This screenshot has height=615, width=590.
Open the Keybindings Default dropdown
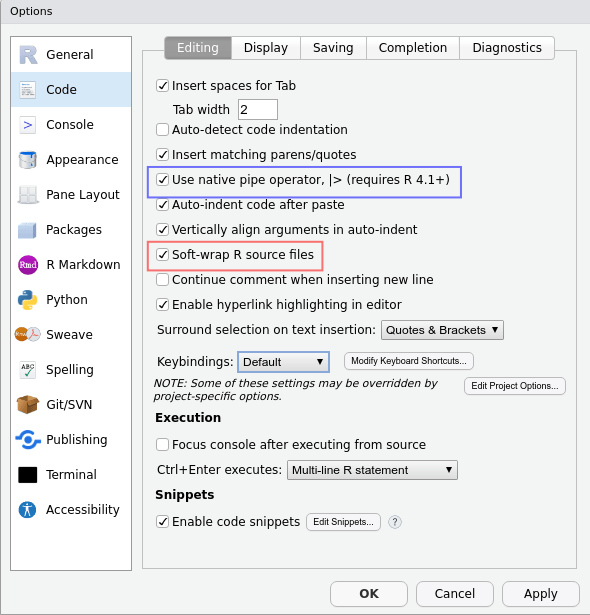283,362
